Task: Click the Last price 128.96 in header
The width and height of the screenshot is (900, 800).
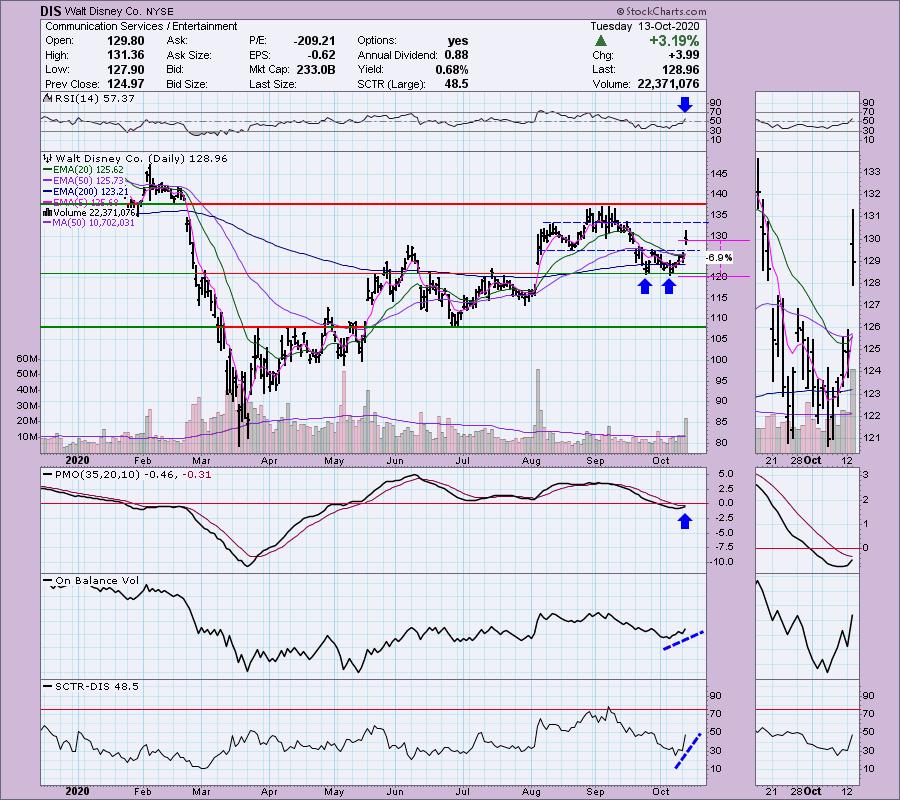Action: pos(681,69)
